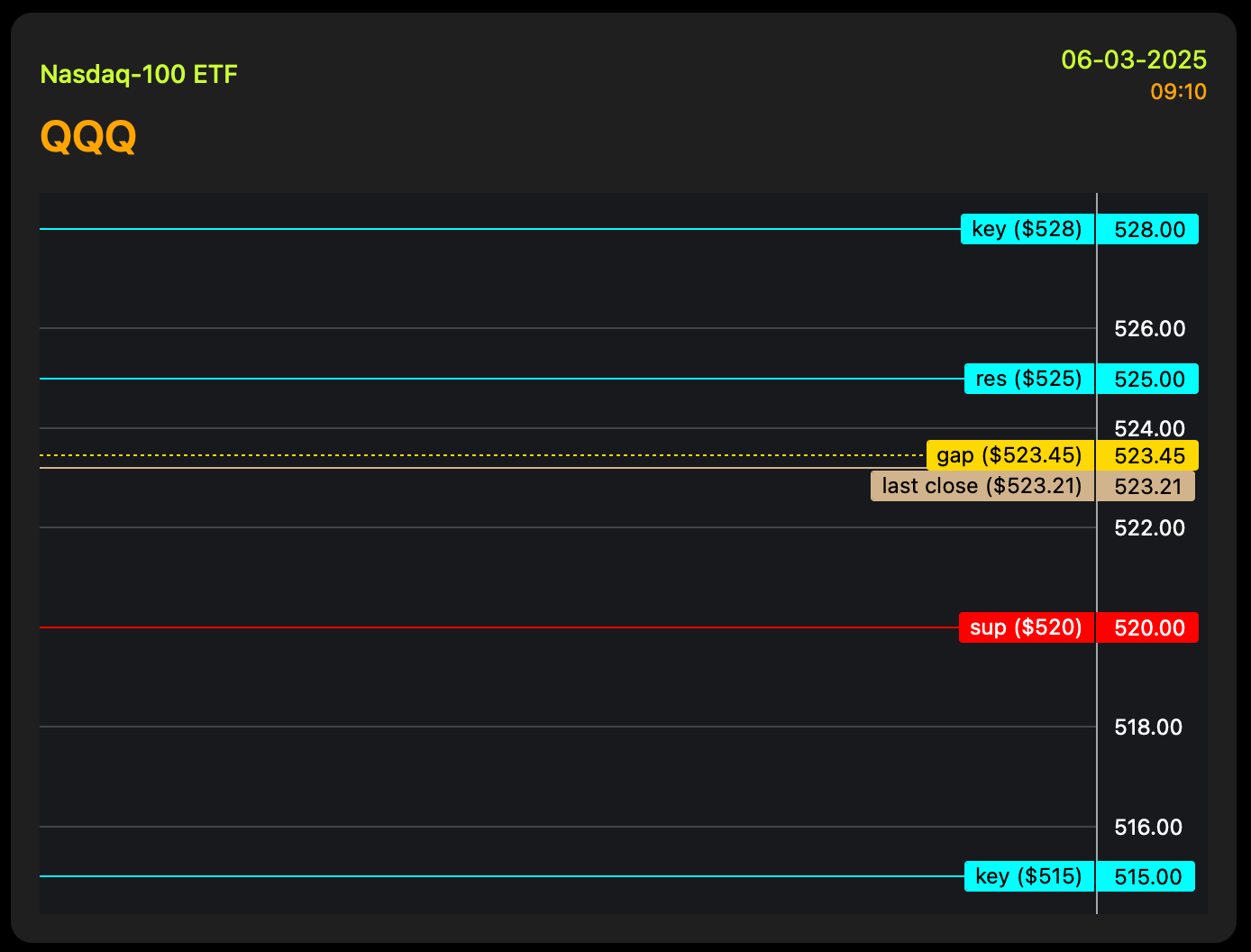1251x952 pixels.
Task: Click the 518.00 axis price label
Action: pos(1147,728)
